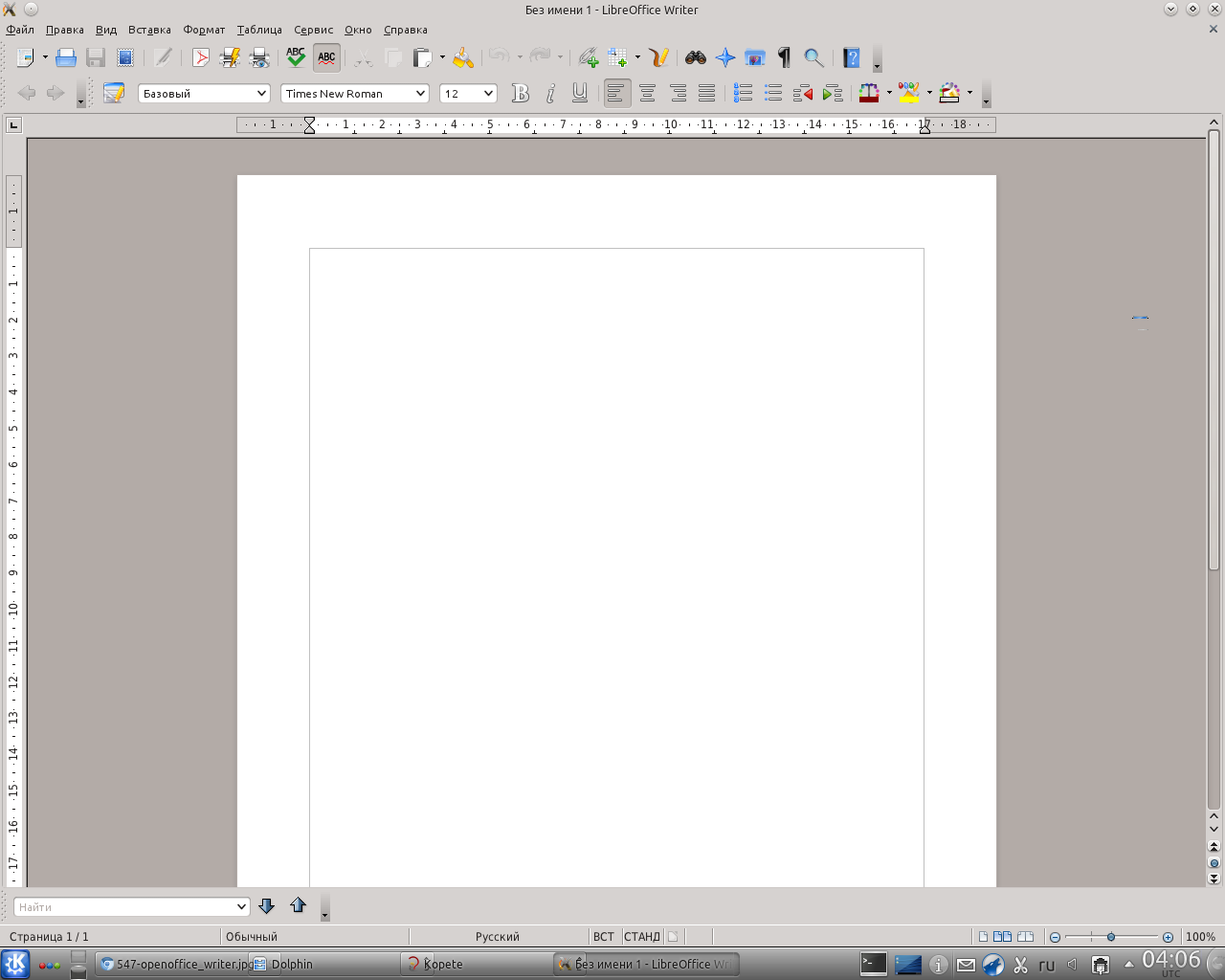Turn on bulleted list

[x=773, y=93]
